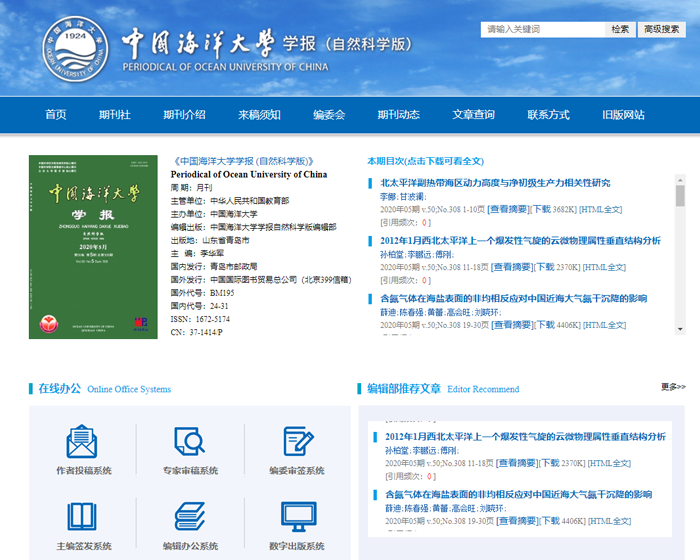View abstract for pages 19-30 in editor recommend
Image resolution: width=700 pixels, height=560 pixels.
(517, 521)
